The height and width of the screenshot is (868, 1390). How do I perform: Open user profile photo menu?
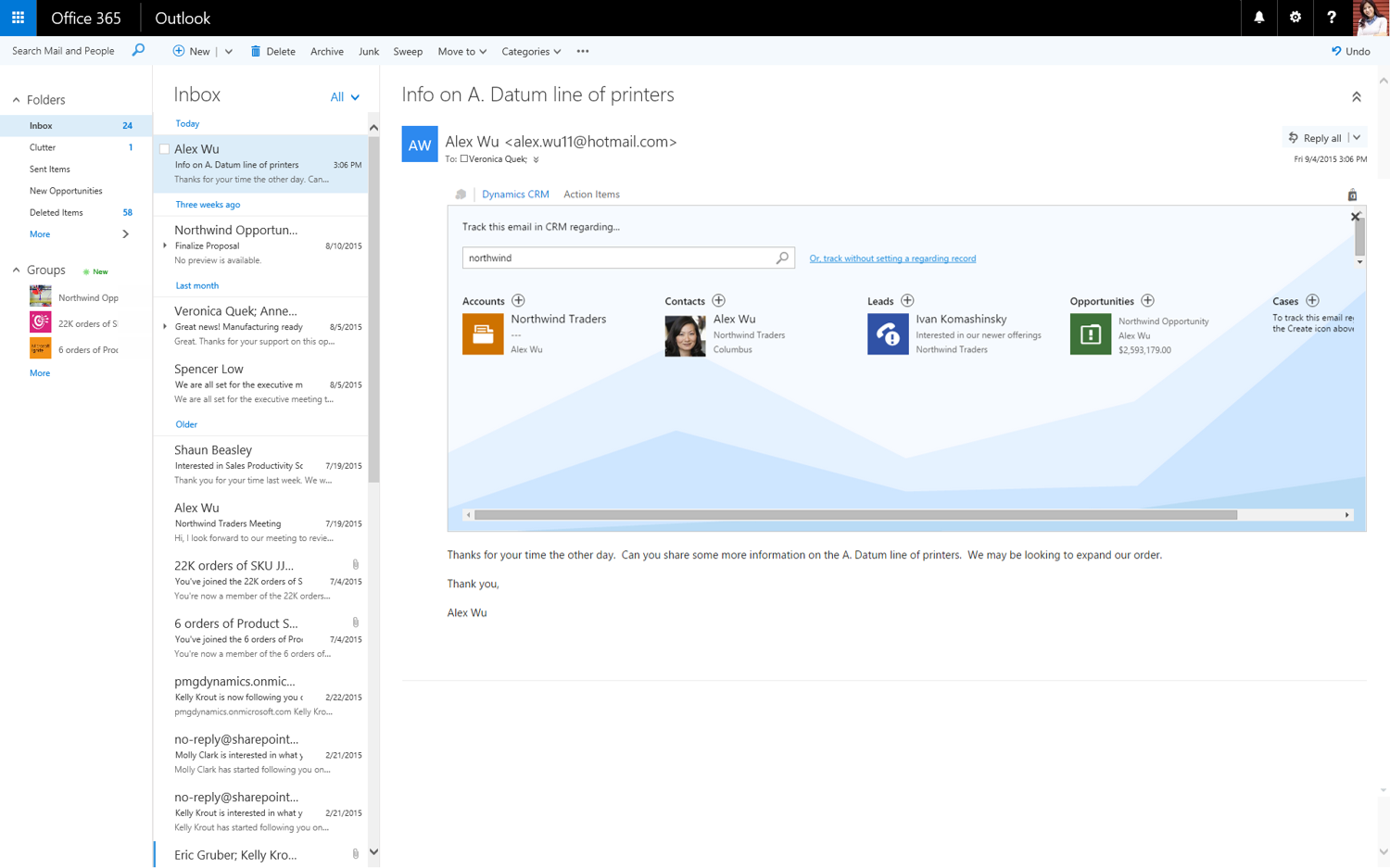(x=1371, y=18)
